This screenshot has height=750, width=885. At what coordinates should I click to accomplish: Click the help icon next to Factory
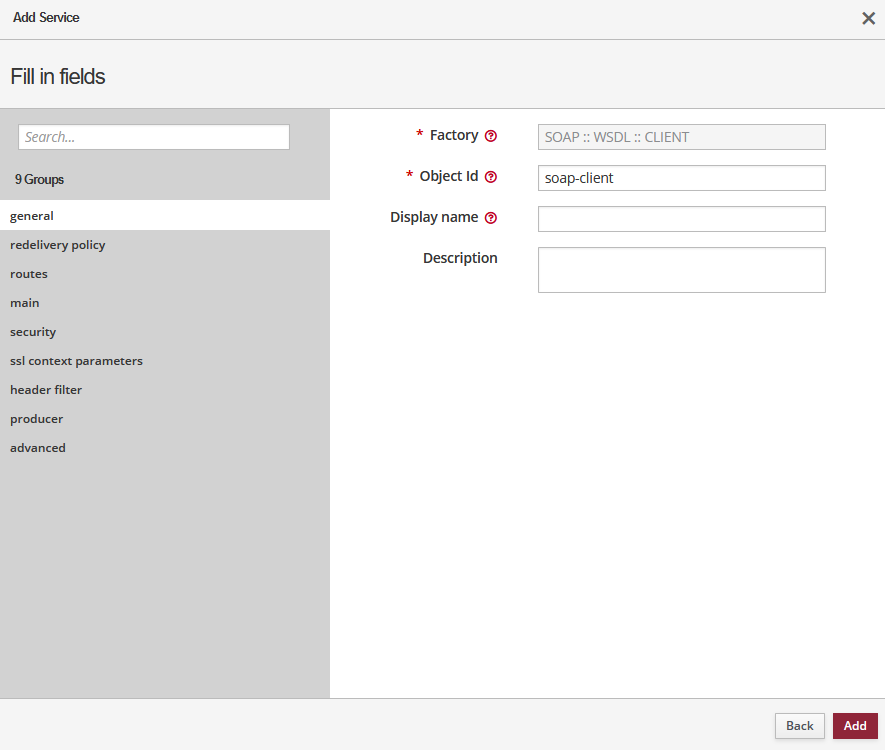(x=491, y=136)
